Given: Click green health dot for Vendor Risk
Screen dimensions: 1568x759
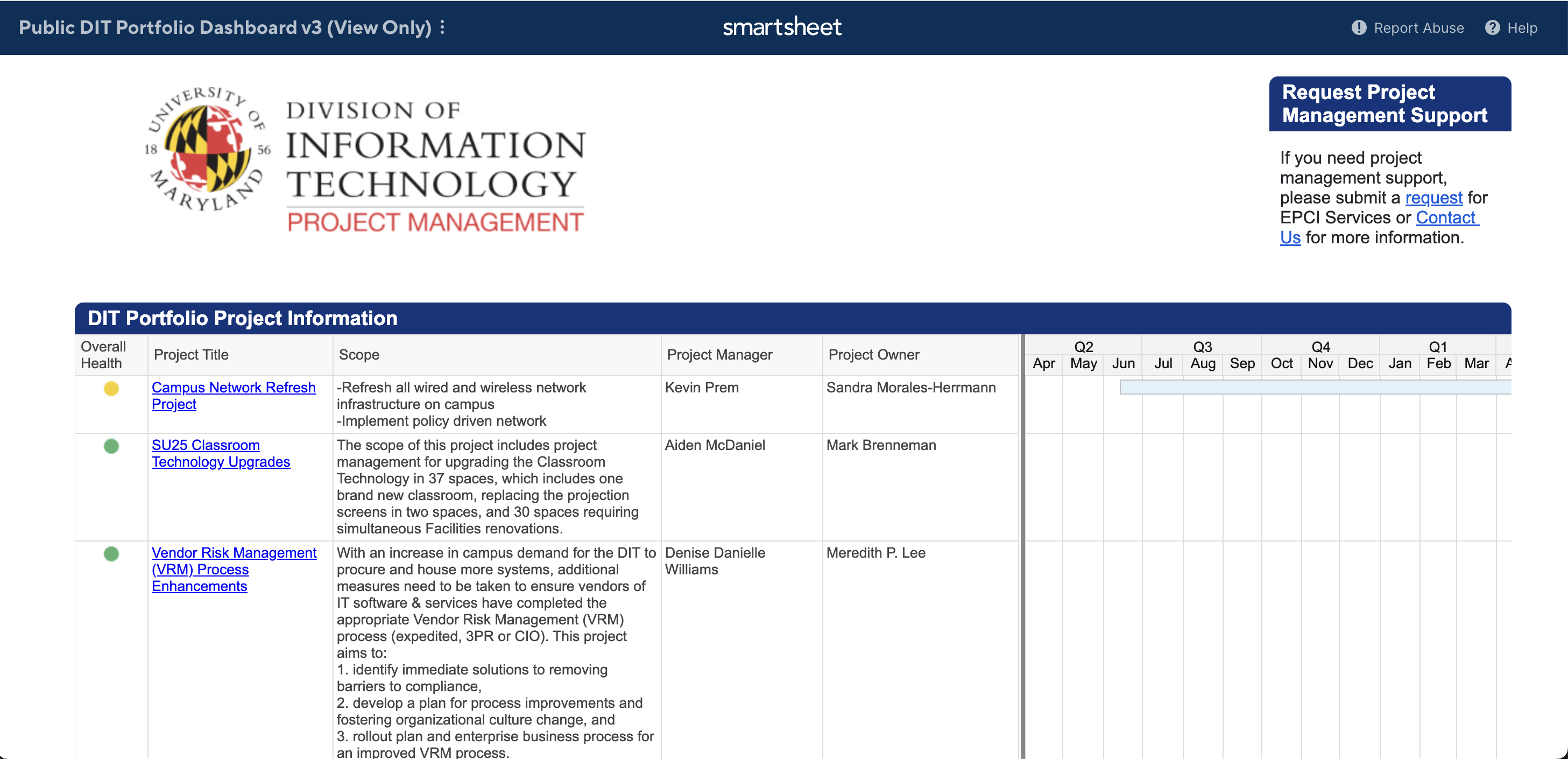Looking at the screenshot, I should pos(111,554).
